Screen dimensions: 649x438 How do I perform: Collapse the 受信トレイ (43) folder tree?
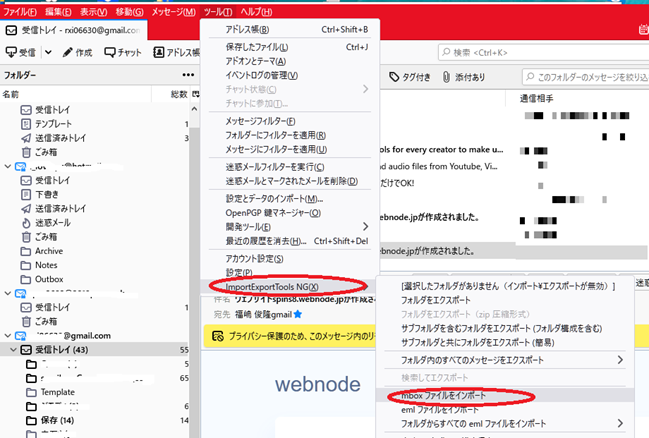[x=13, y=350]
